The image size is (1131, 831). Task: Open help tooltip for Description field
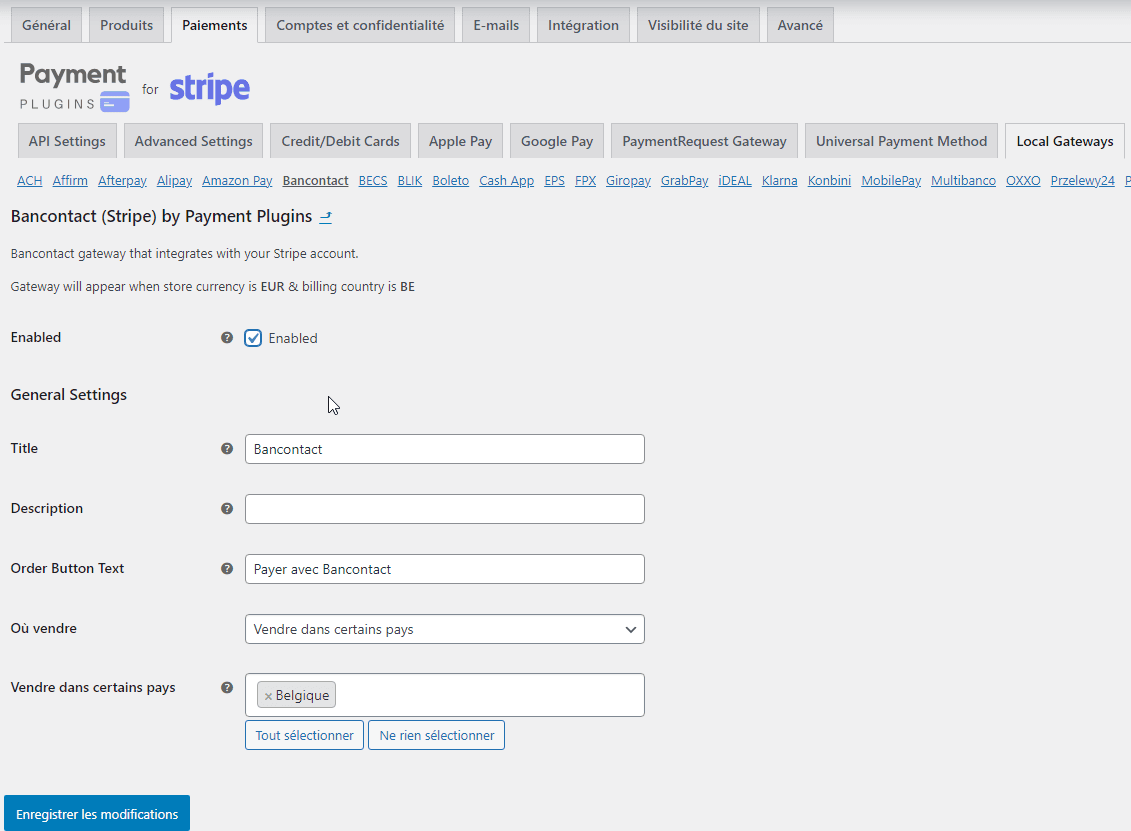227,509
